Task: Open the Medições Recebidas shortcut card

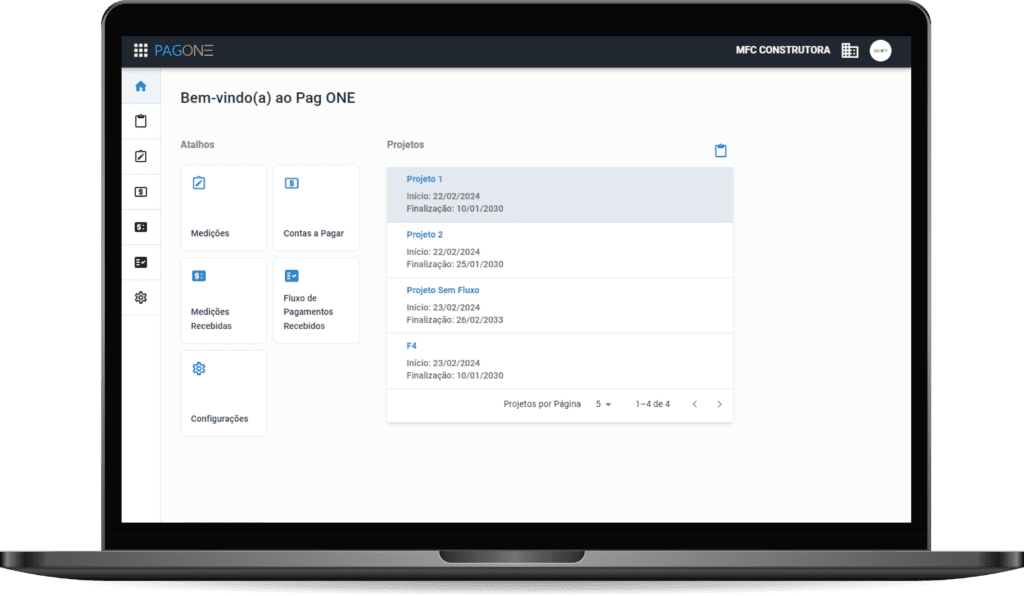Action: tap(223, 300)
